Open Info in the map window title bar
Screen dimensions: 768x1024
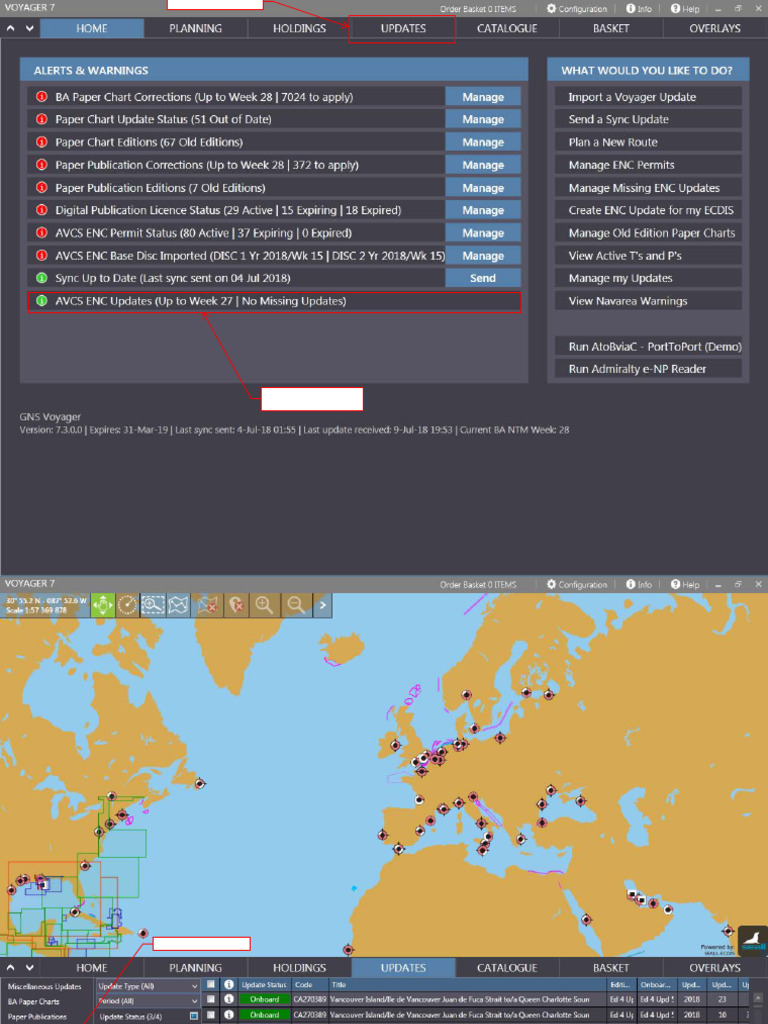(x=639, y=584)
